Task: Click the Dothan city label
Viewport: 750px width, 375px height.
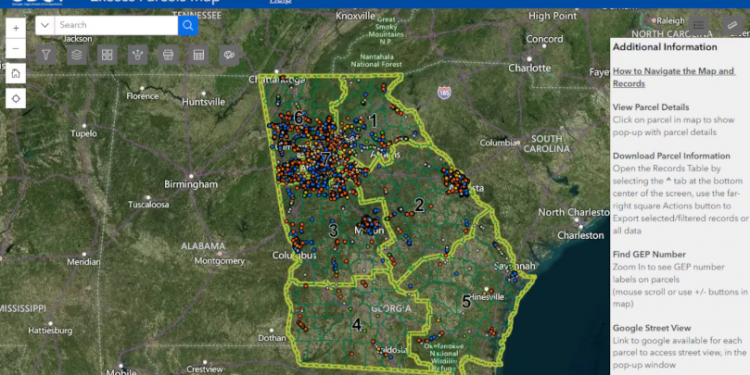Action: pyautogui.click(x=272, y=338)
